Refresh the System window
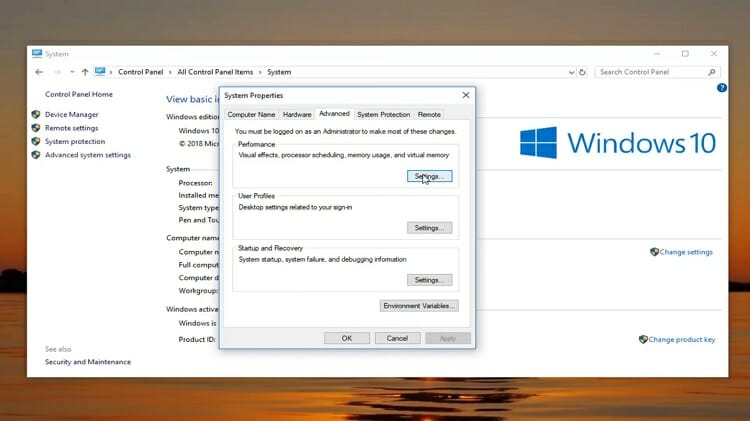 tap(582, 72)
